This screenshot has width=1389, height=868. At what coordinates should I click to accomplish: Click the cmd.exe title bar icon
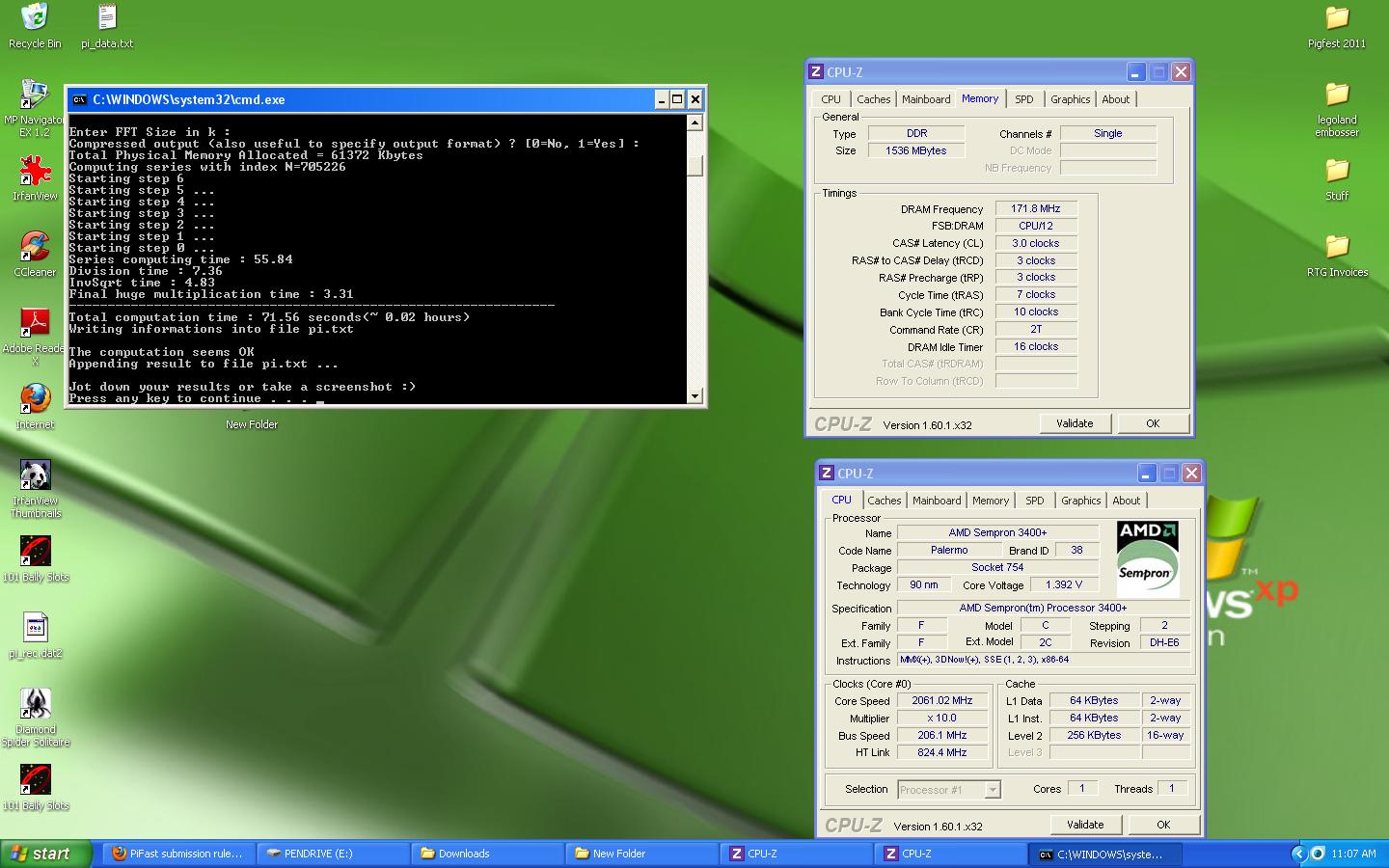click(x=80, y=99)
